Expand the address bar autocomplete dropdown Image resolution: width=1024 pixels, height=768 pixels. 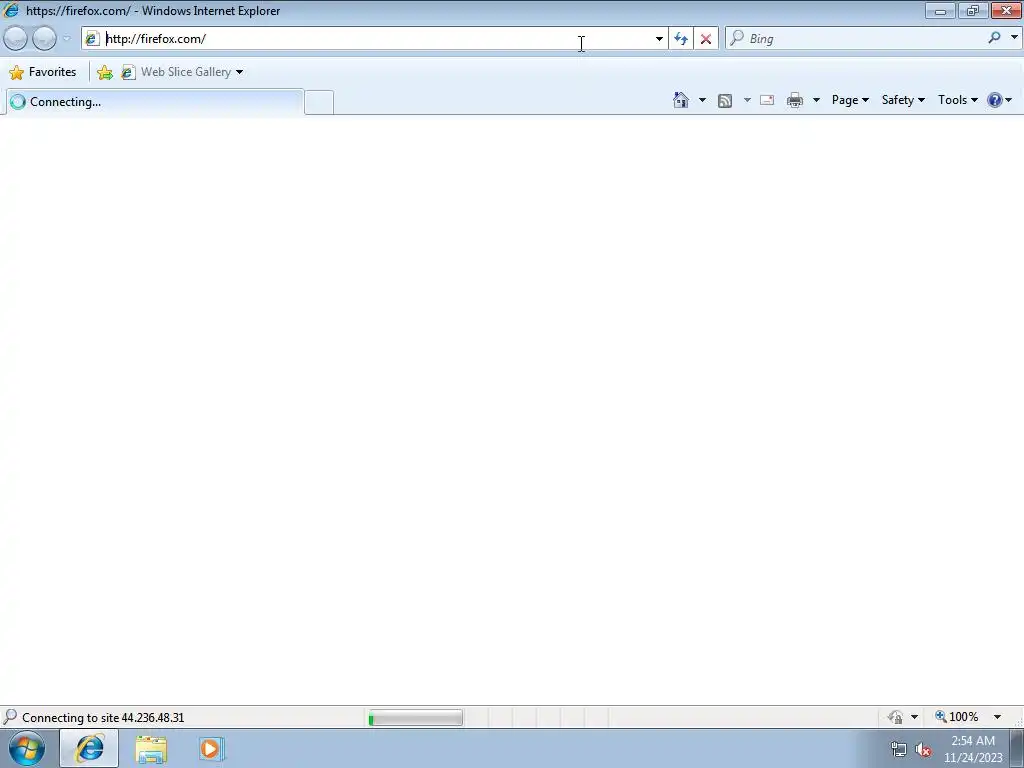tap(659, 39)
